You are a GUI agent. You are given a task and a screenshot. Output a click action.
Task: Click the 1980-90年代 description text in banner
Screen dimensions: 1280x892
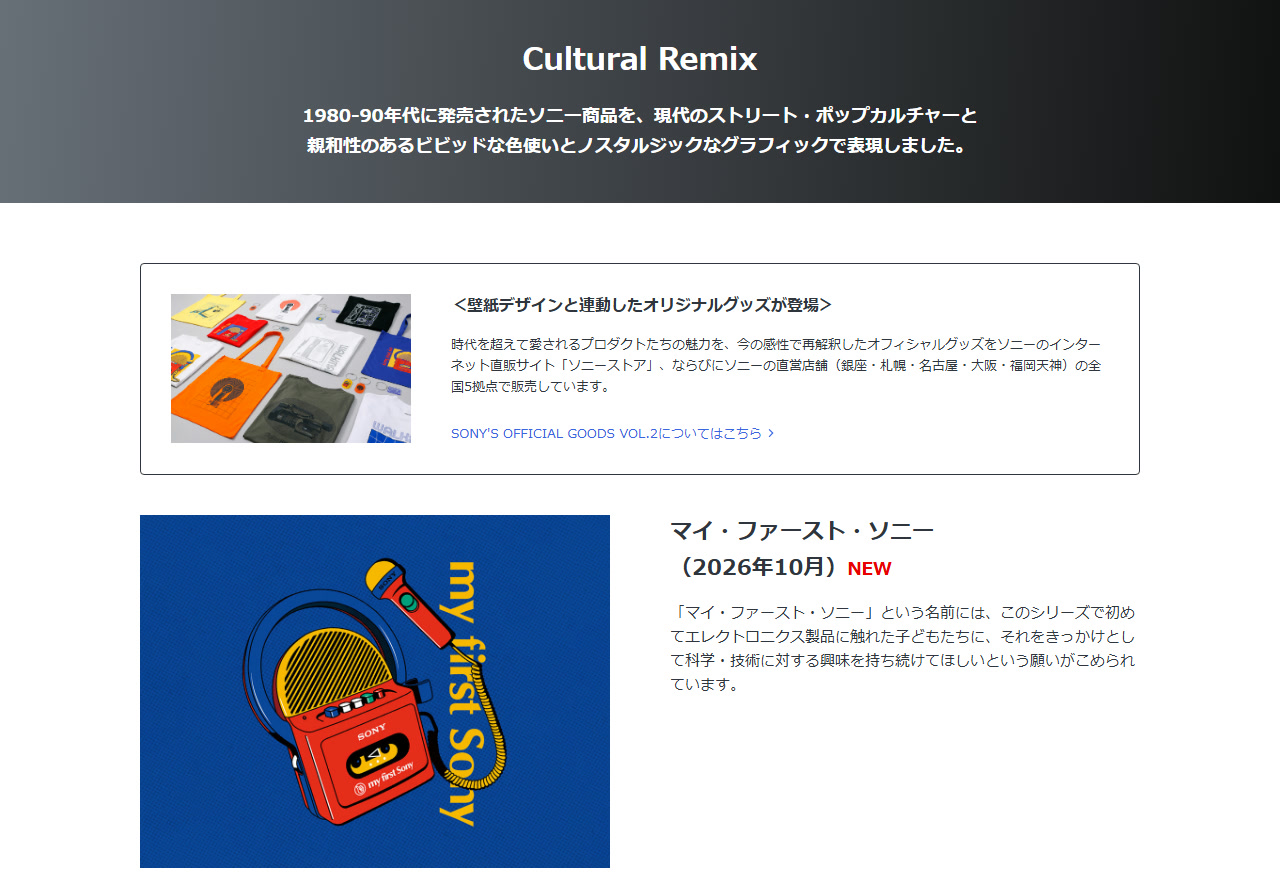pyautogui.click(x=640, y=130)
